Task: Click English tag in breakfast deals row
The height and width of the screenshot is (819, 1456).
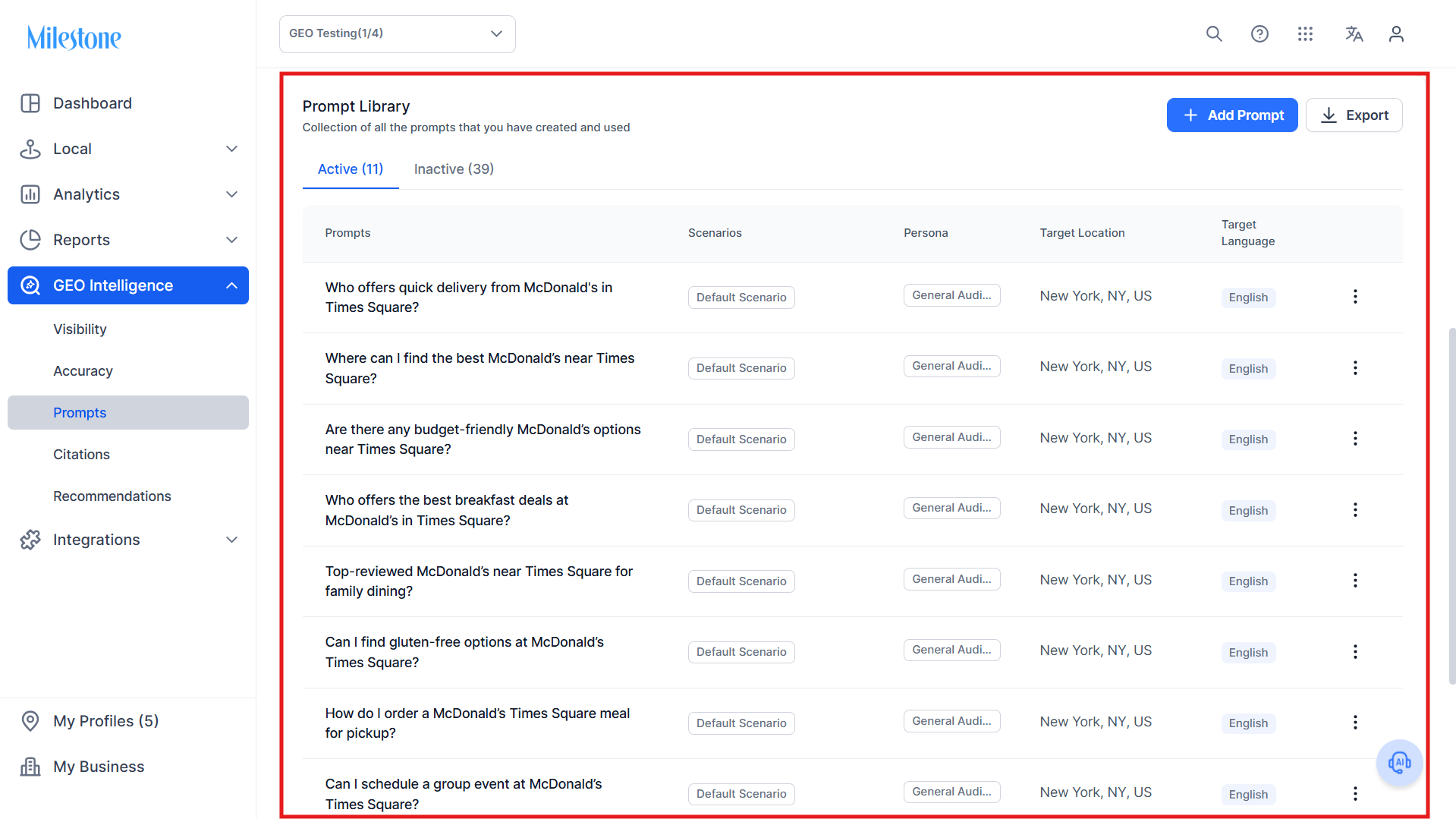Action: (1248, 511)
